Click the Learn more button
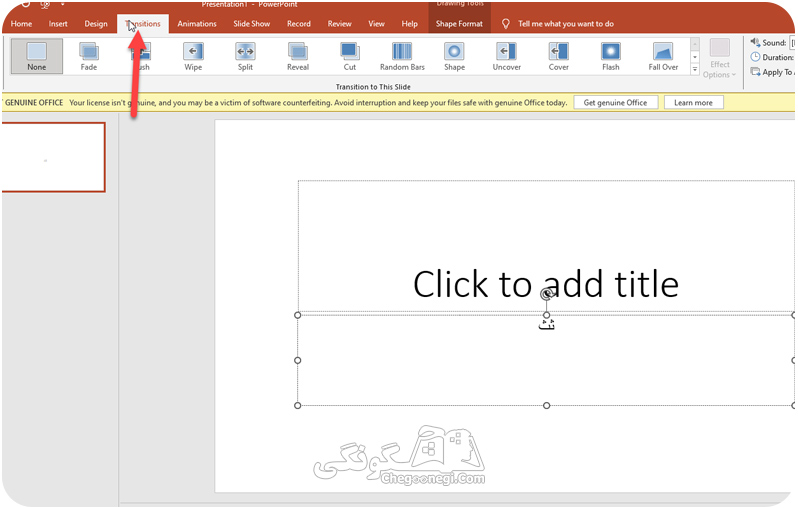This screenshot has width=798, height=508. coord(693,102)
